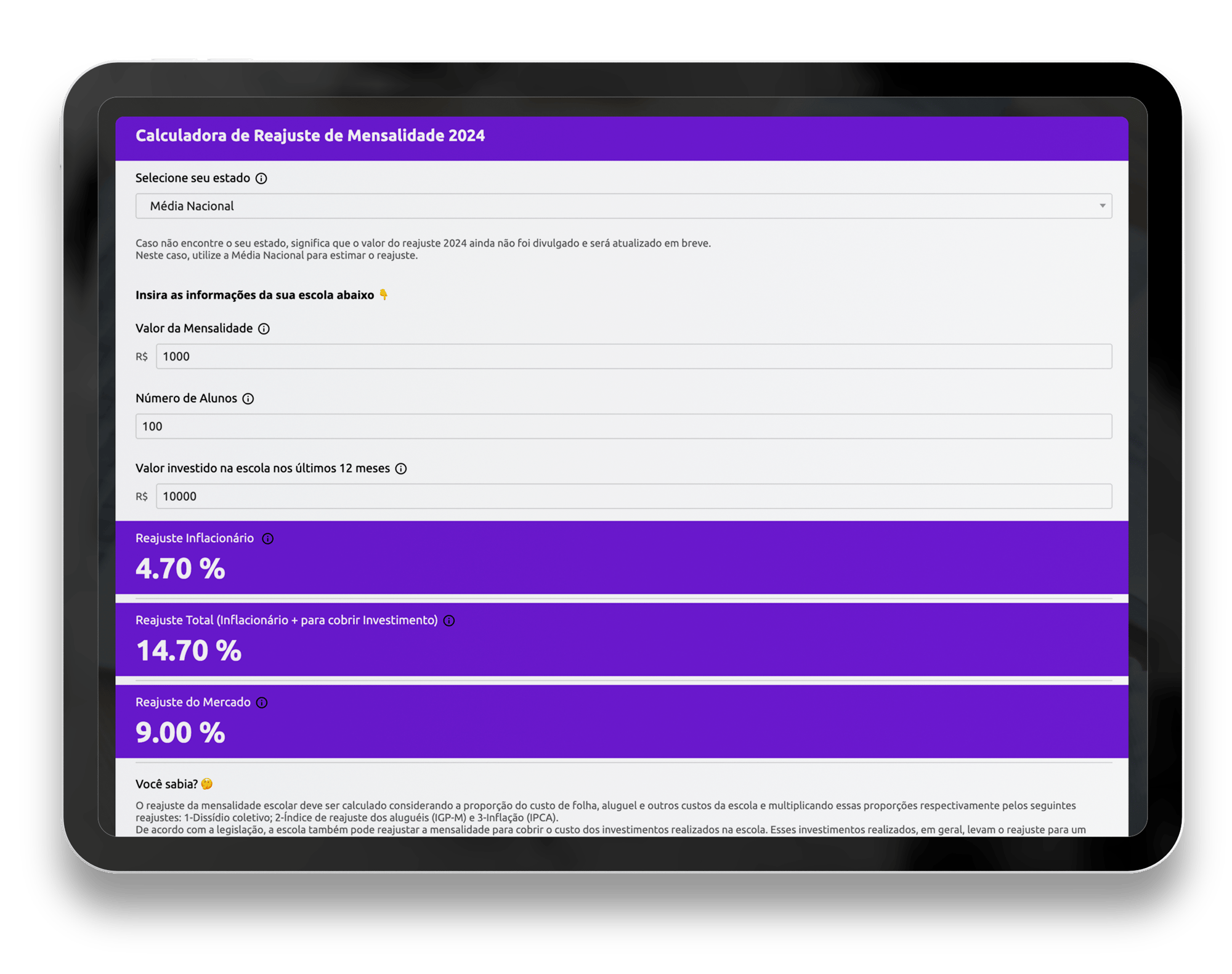1232x974 pixels.
Task: Click the Reajuste Inflacionário label
Action: pyautogui.click(x=195, y=538)
